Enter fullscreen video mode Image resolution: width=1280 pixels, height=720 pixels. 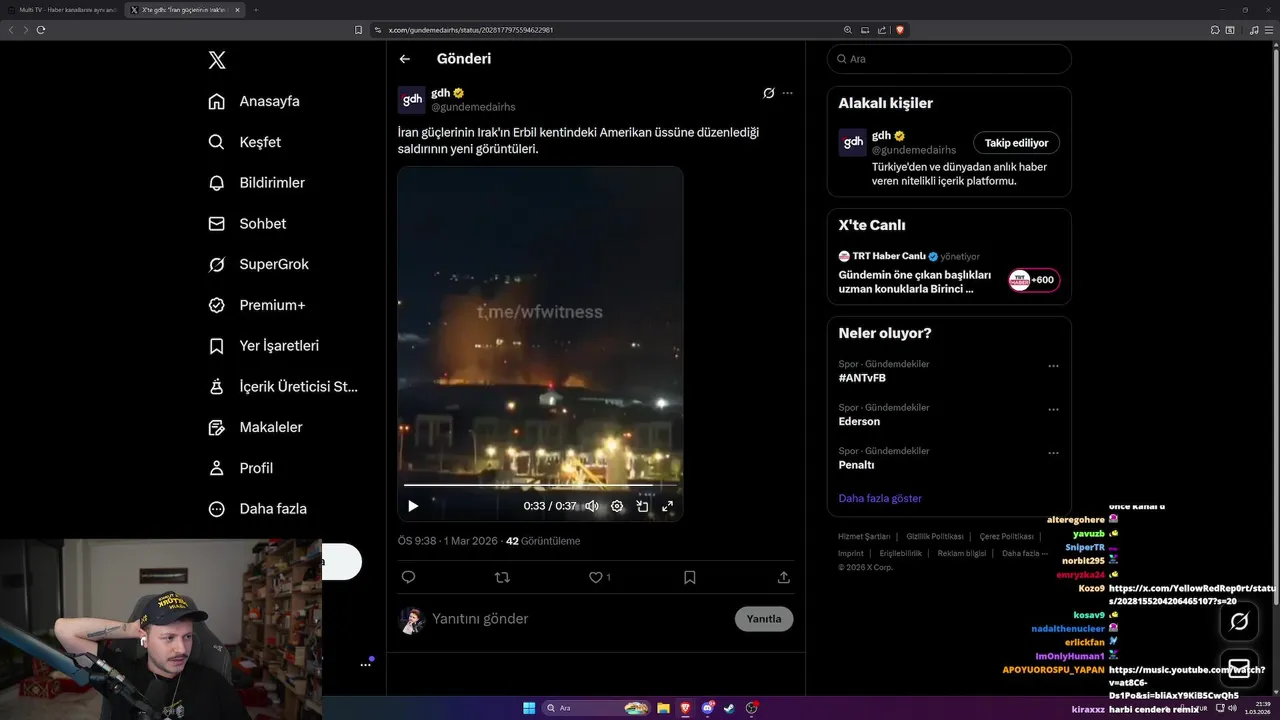[x=667, y=506]
